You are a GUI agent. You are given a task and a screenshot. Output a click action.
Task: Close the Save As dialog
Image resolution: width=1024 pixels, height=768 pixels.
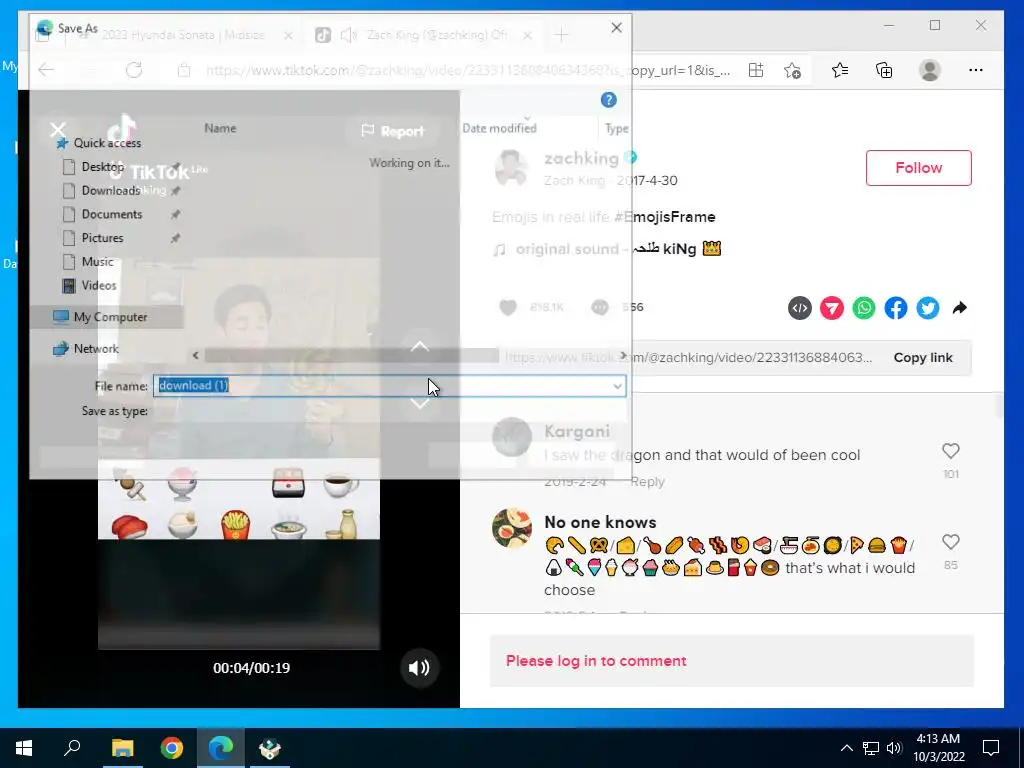(616, 27)
